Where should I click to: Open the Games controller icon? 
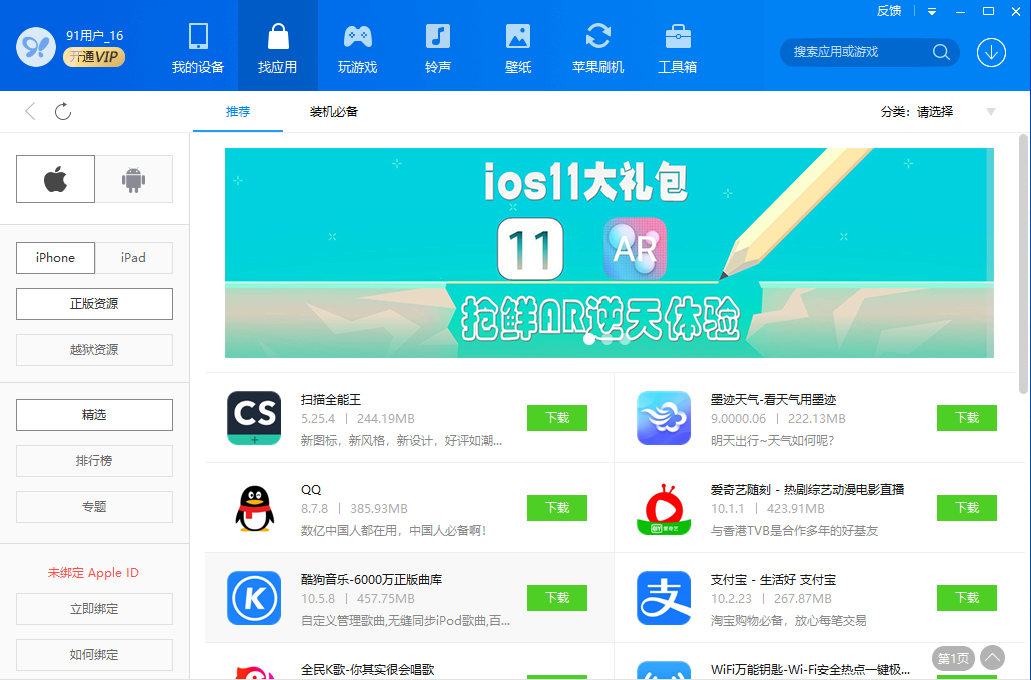click(x=357, y=37)
